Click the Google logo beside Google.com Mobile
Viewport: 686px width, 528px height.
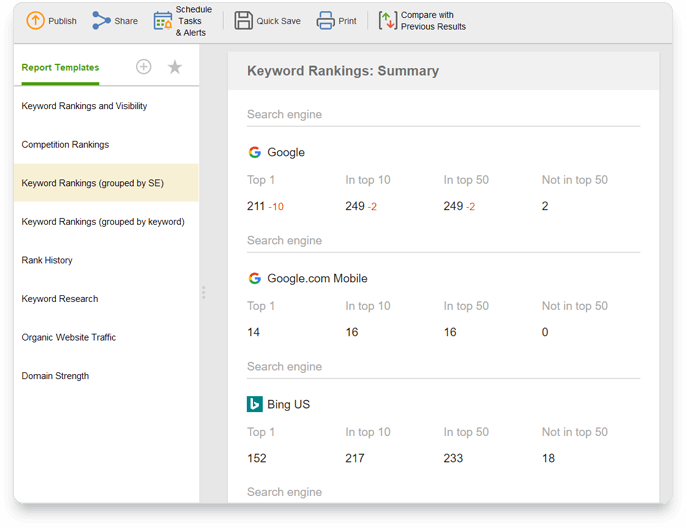click(255, 278)
